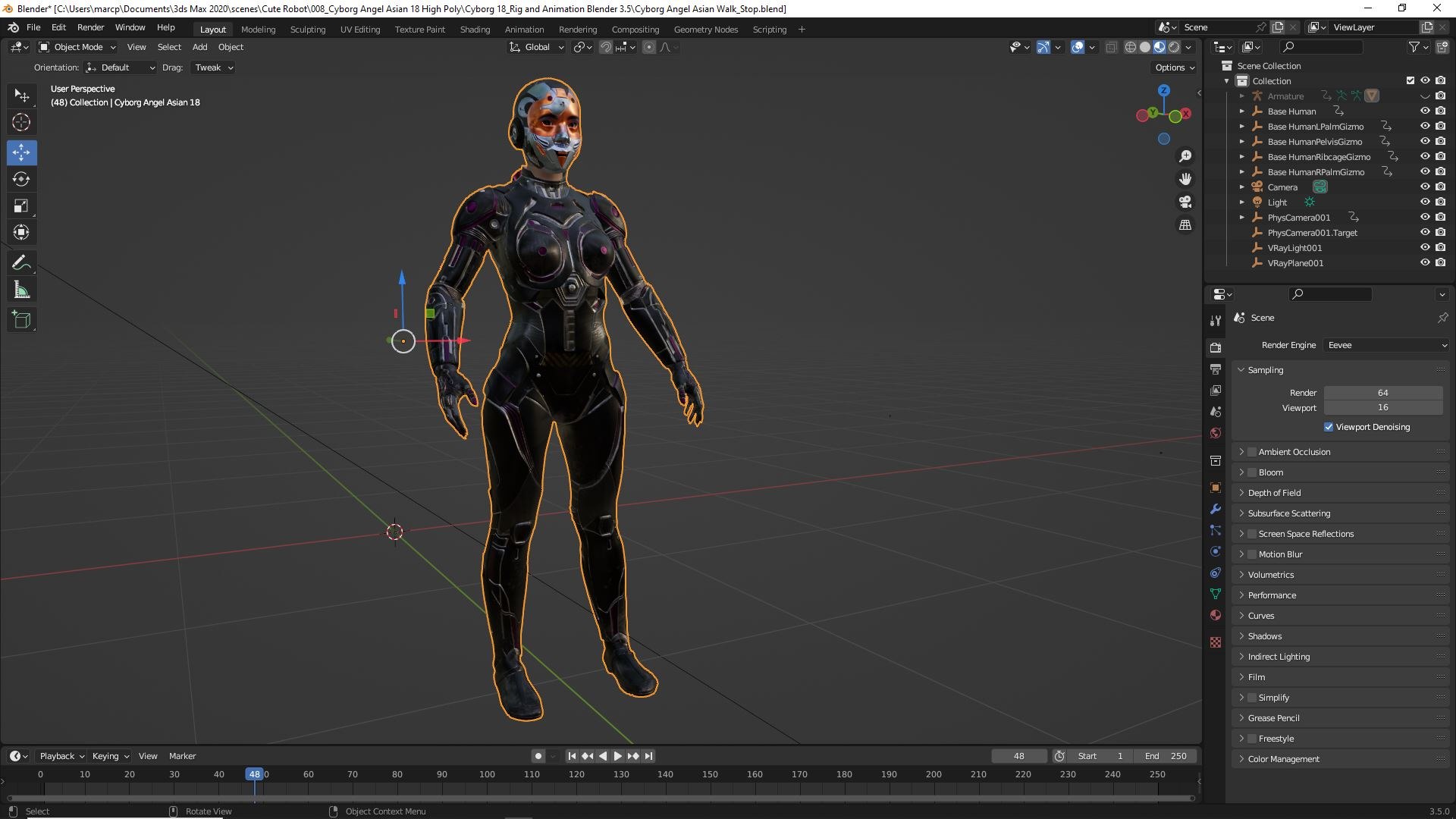Select the Transform tool
The height and width of the screenshot is (819, 1456).
tap(21, 232)
